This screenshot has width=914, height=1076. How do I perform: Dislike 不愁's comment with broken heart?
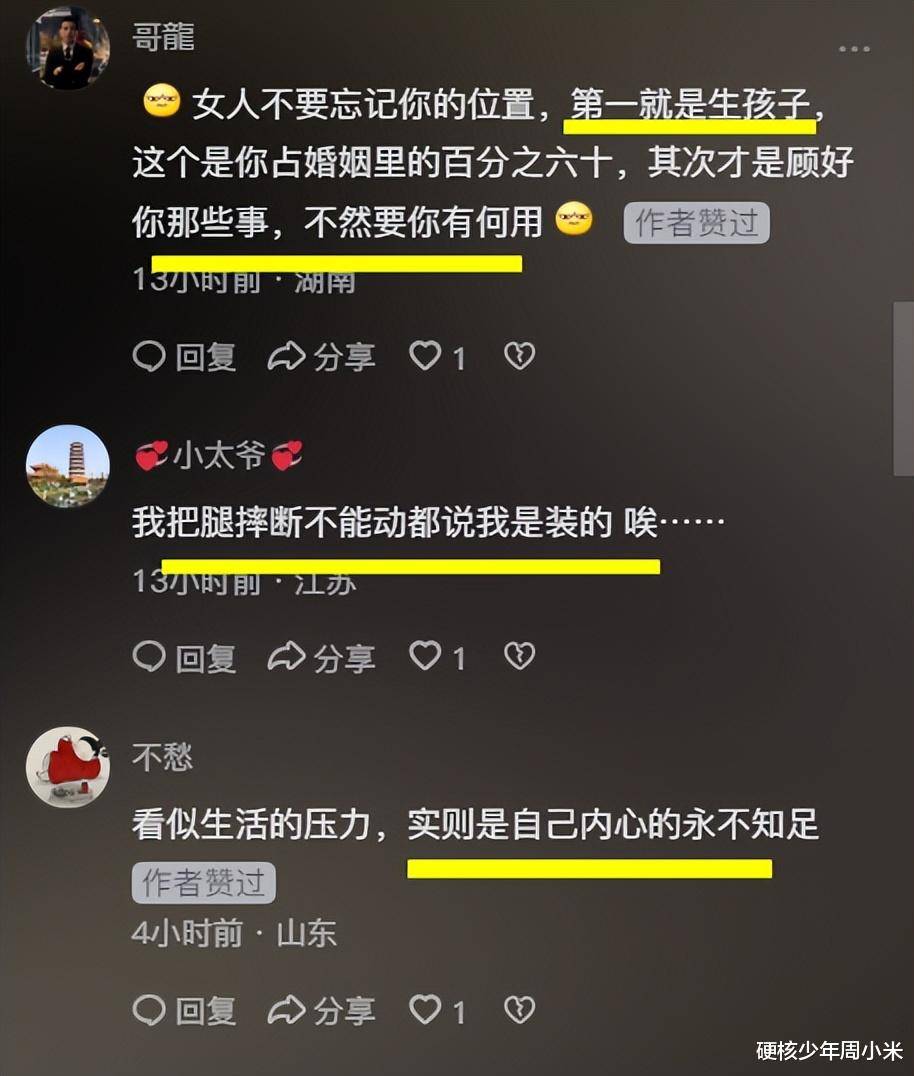pos(519,1010)
